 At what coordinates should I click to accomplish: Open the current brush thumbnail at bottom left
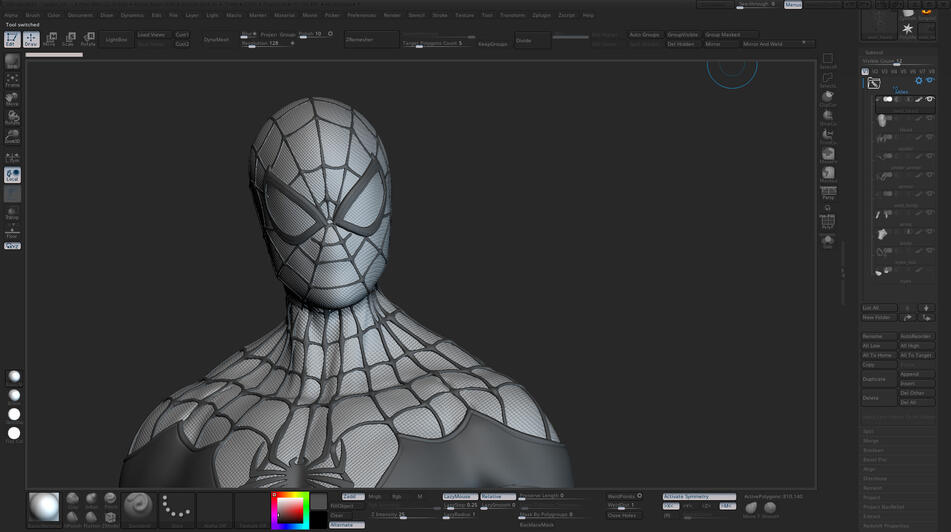[x=44, y=508]
